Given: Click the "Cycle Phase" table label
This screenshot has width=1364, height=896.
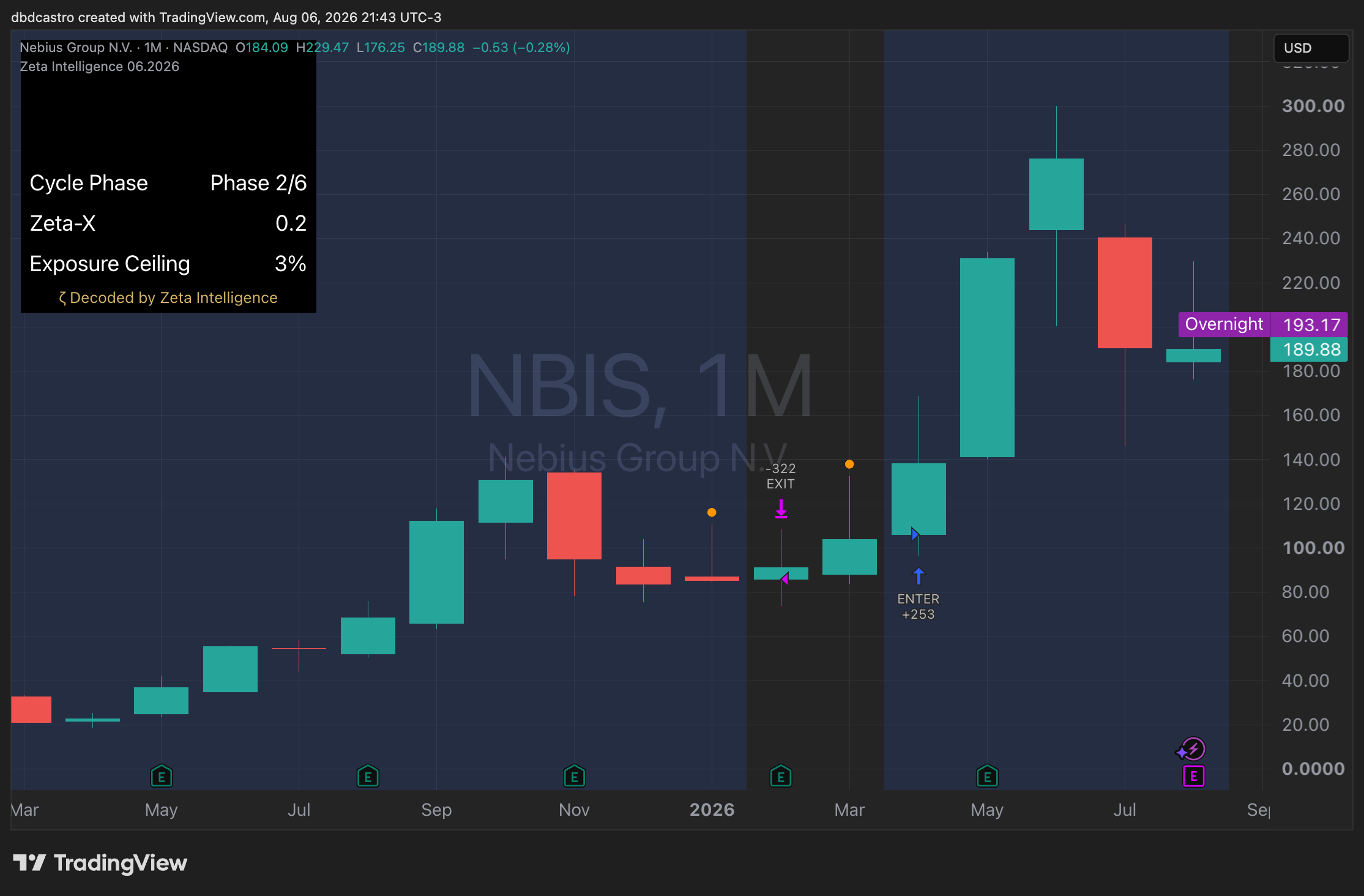Looking at the screenshot, I should coord(89,183).
